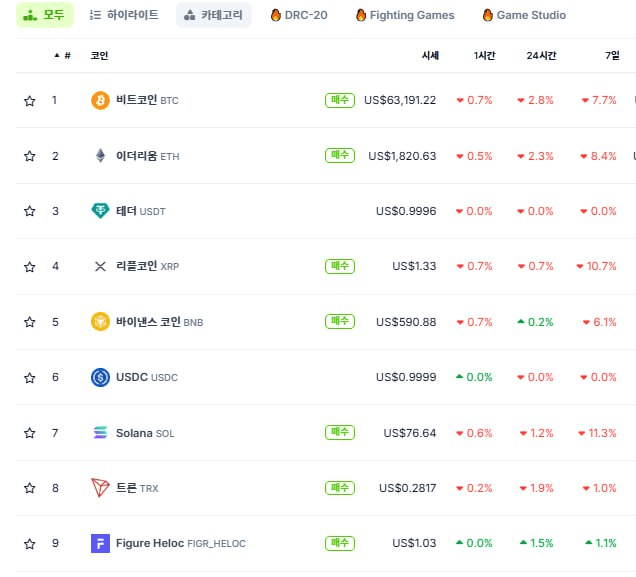Star Bitcoin as a favorite
The height and width of the screenshot is (577, 636).
pos(29,101)
